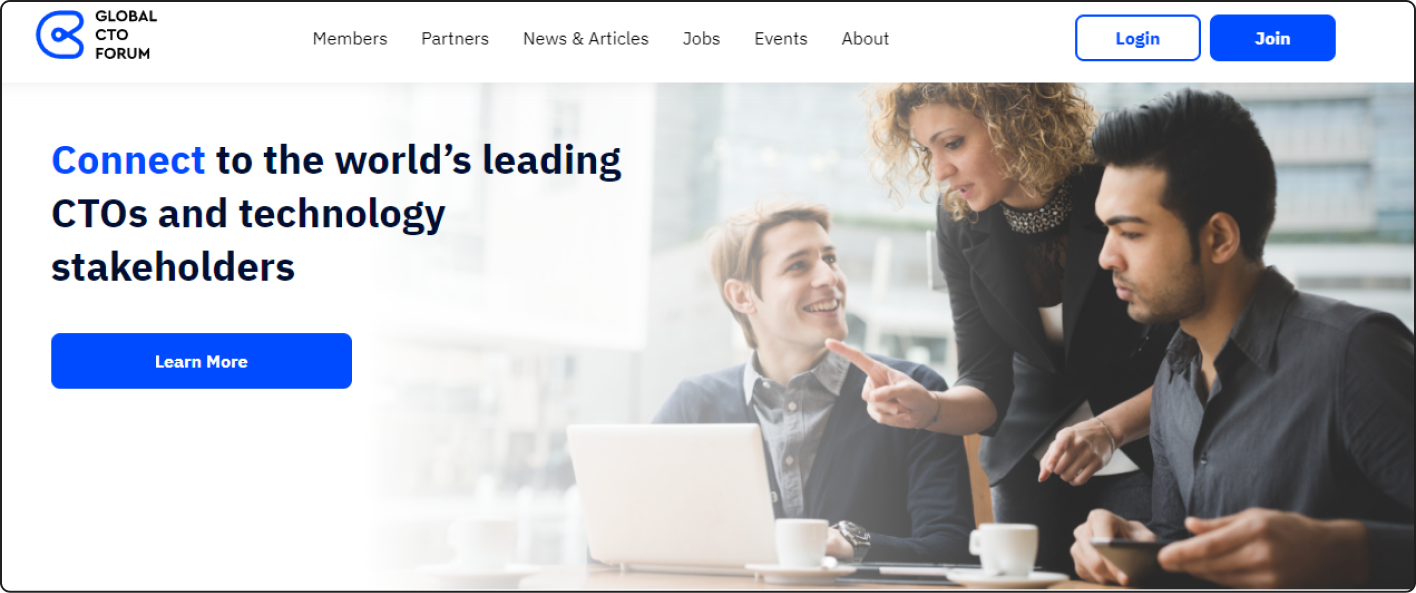Click the blue word Connect in headline
Screen dimensions: 1416x593
pos(128,160)
